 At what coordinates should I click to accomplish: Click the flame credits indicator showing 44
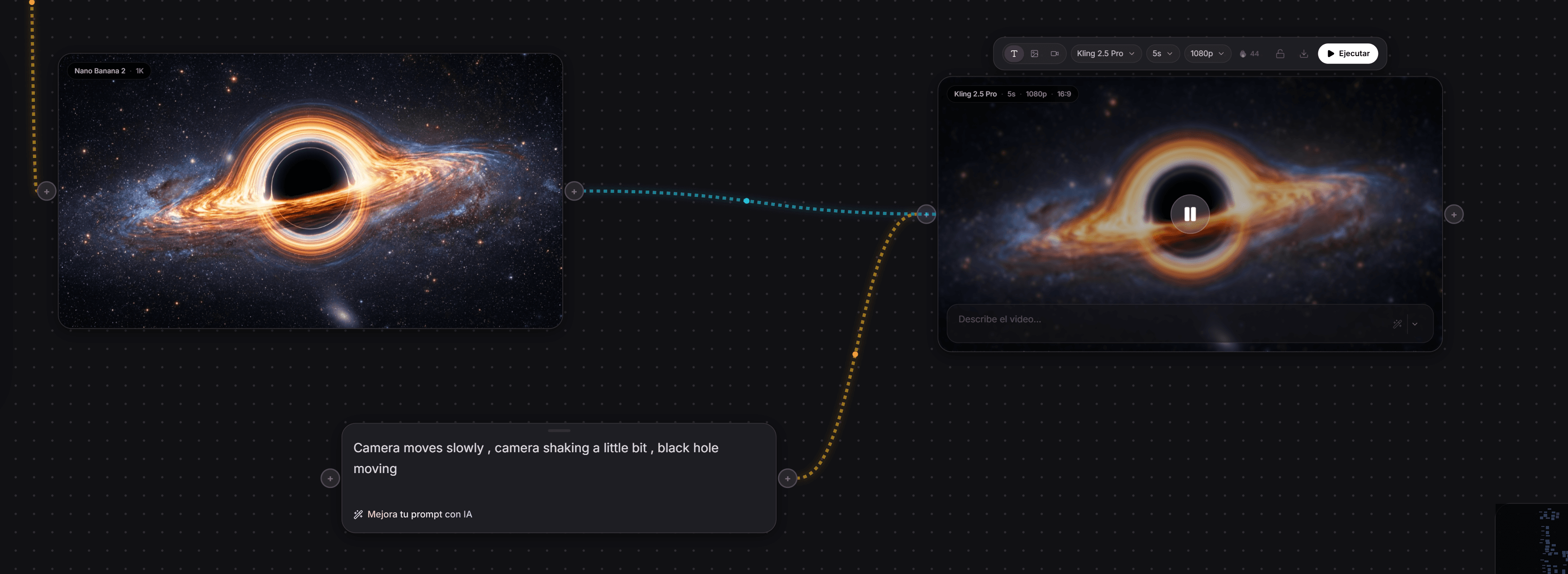pos(1249,53)
